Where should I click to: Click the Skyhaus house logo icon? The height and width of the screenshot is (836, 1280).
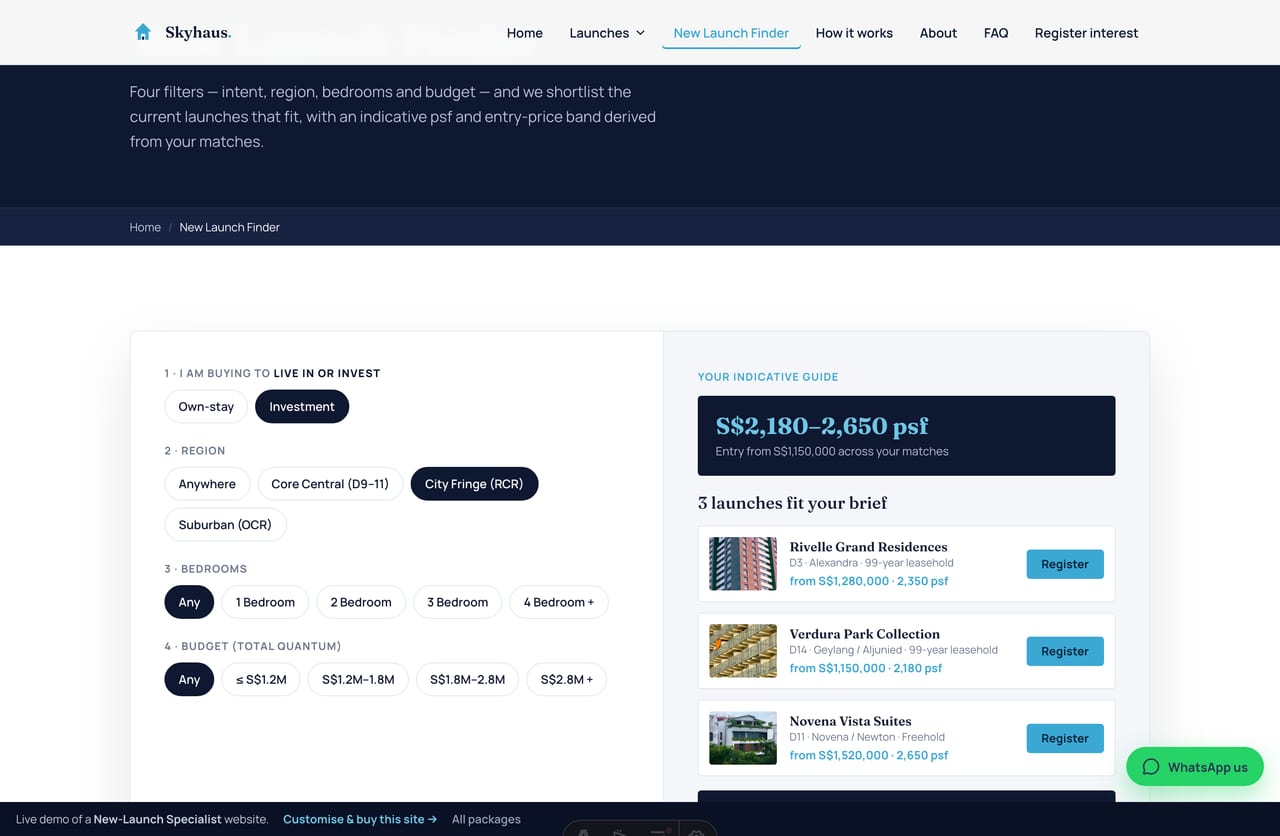[143, 32]
